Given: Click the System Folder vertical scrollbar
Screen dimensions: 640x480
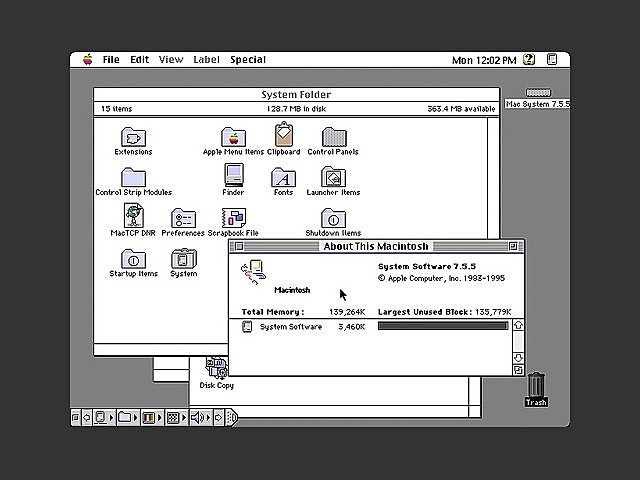Looking at the screenshot, I should [x=493, y=178].
